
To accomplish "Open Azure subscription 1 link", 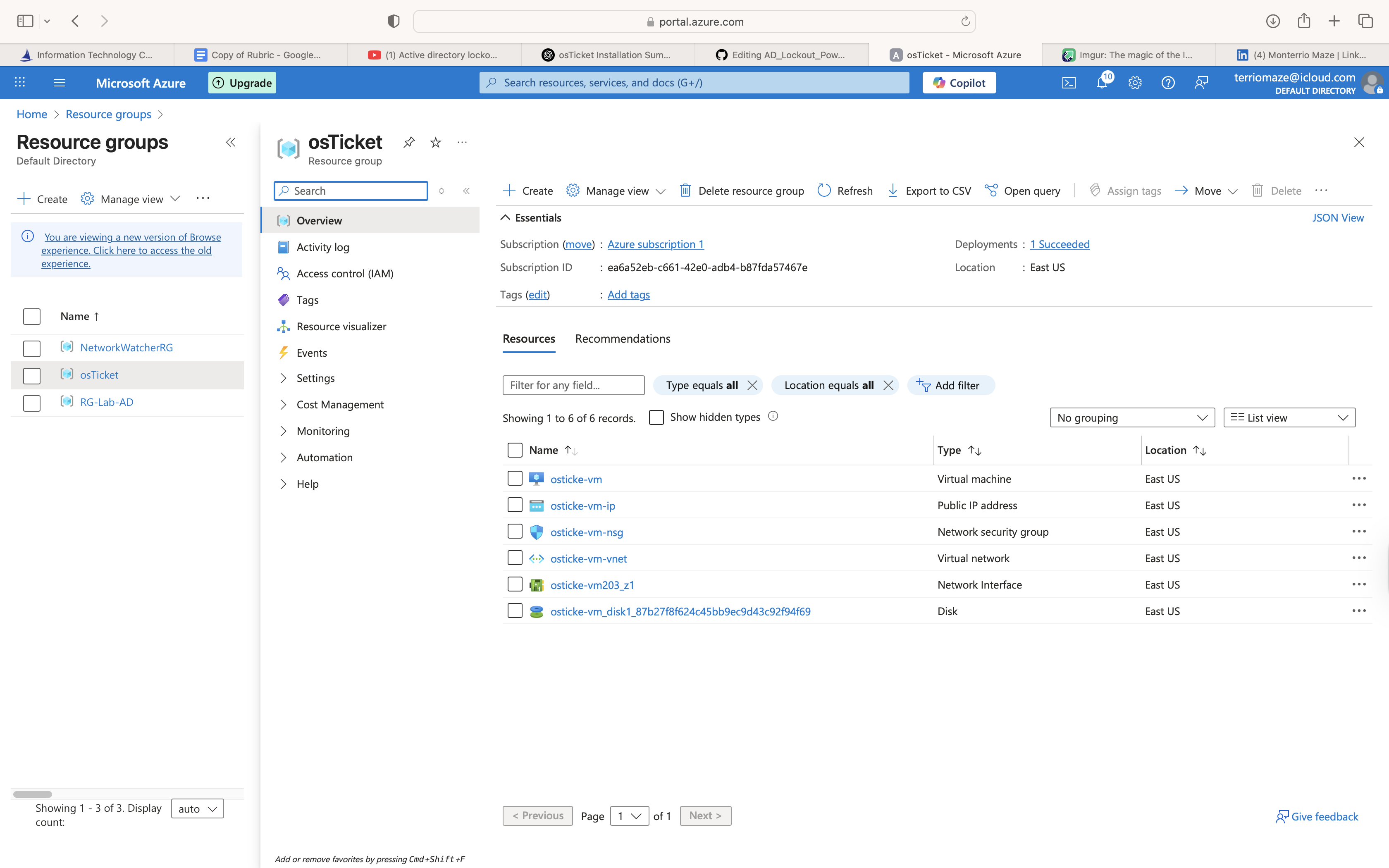I will (x=656, y=244).
